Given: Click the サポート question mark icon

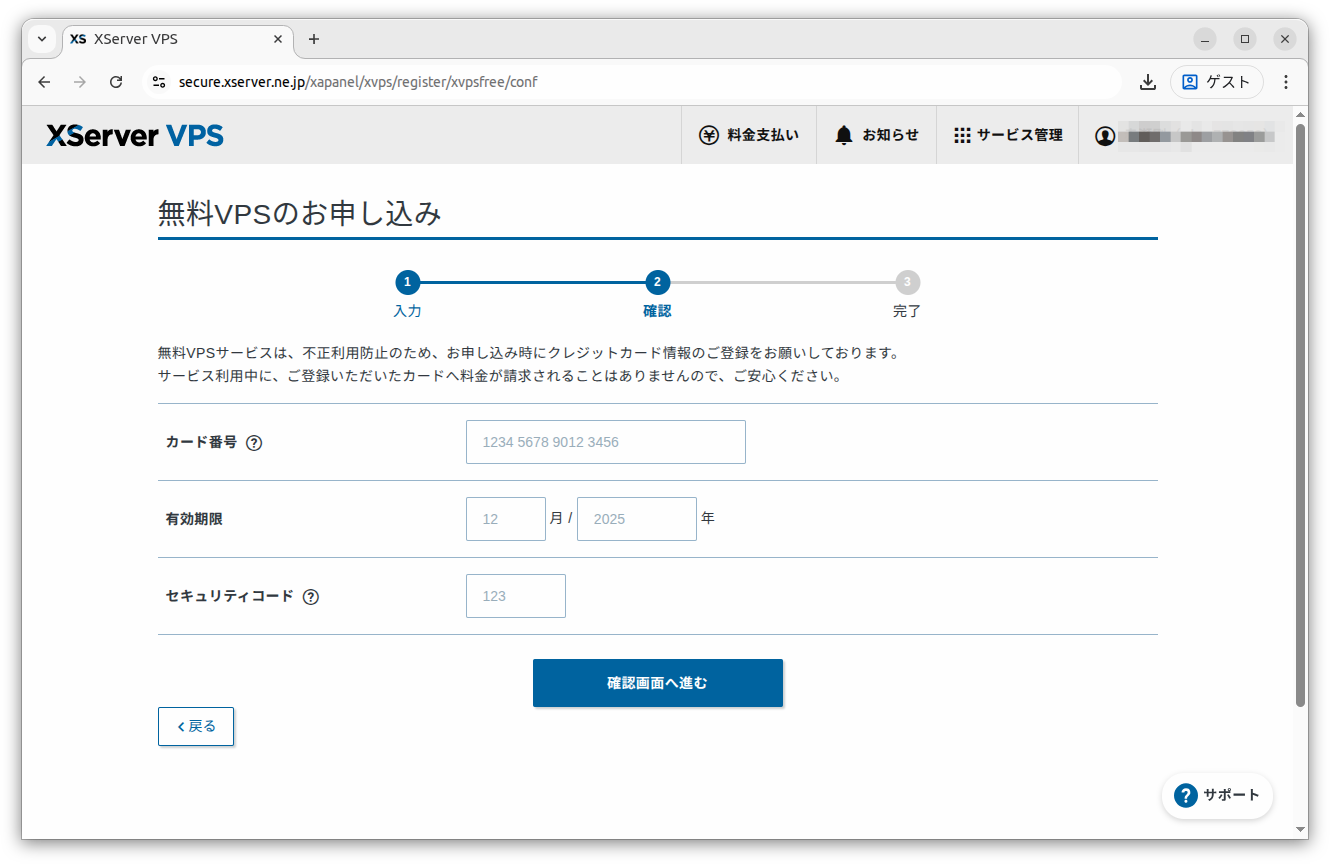Looking at the screenshot, I should point(1185,796).
